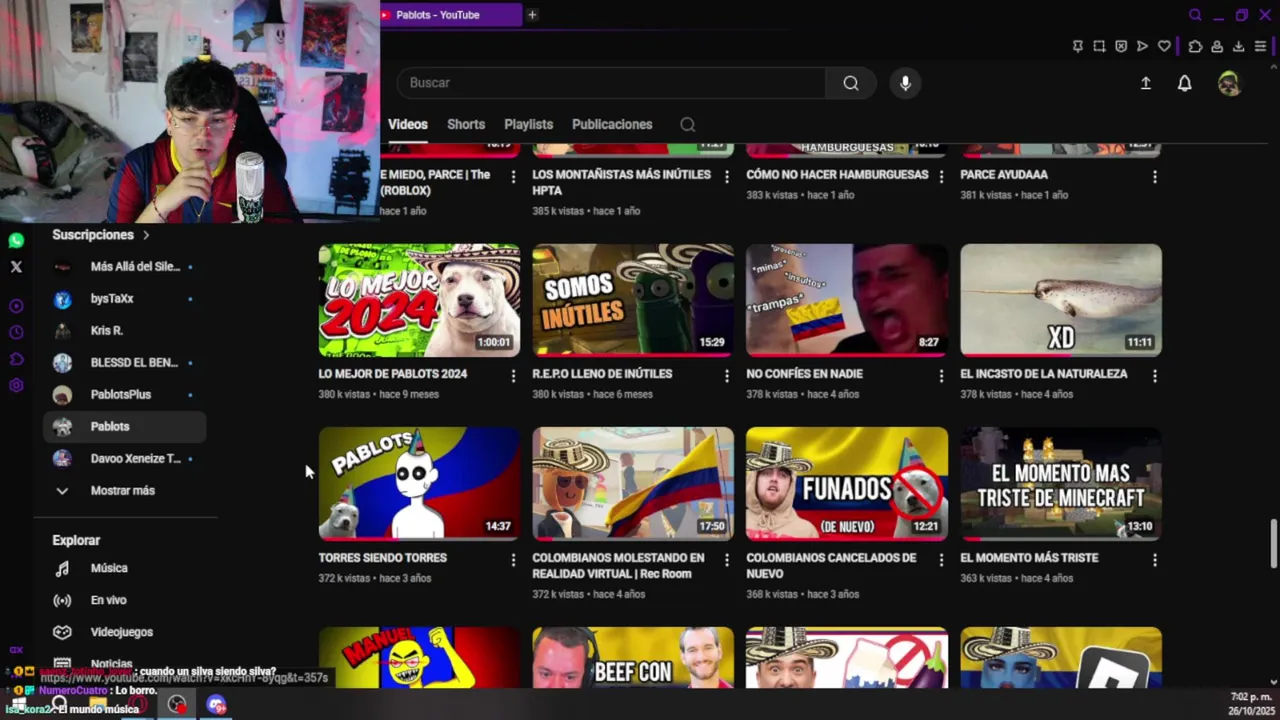Open EL MOMENTO MAS TRISTE DE MINECRAFT thumbnail
This screenshot has width=1280, height=720.
tap(1061, 484)
